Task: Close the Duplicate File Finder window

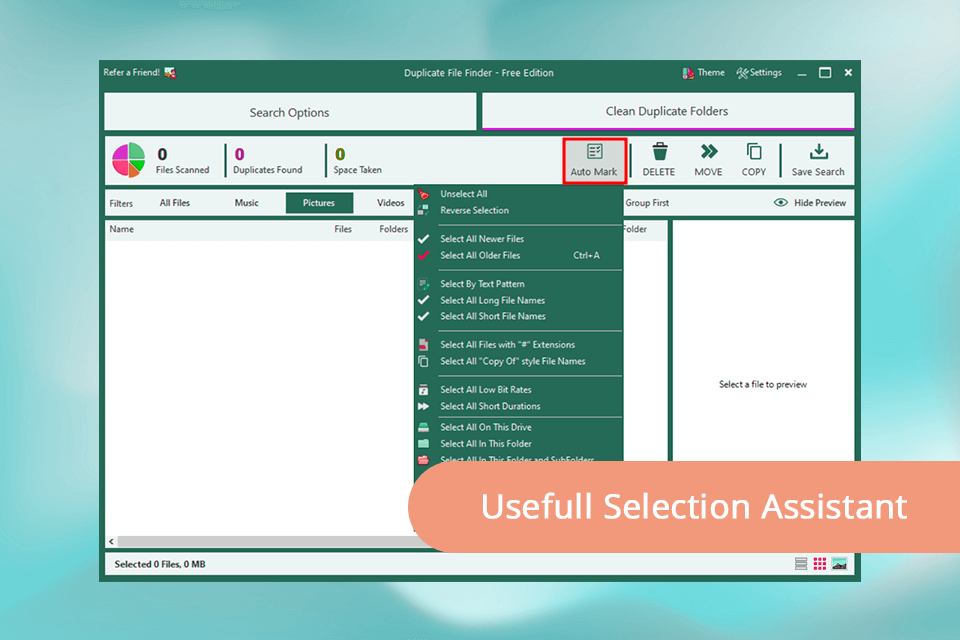Action: pos(848,73)
